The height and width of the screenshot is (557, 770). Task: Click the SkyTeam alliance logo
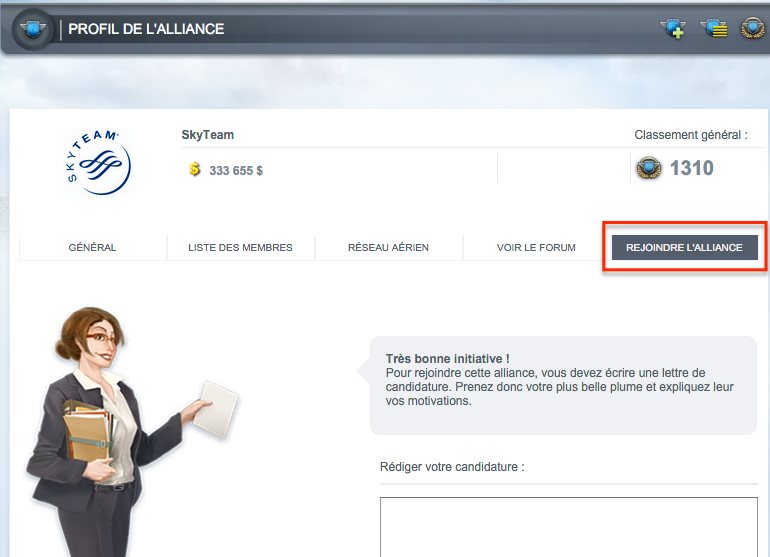point(98,163)
